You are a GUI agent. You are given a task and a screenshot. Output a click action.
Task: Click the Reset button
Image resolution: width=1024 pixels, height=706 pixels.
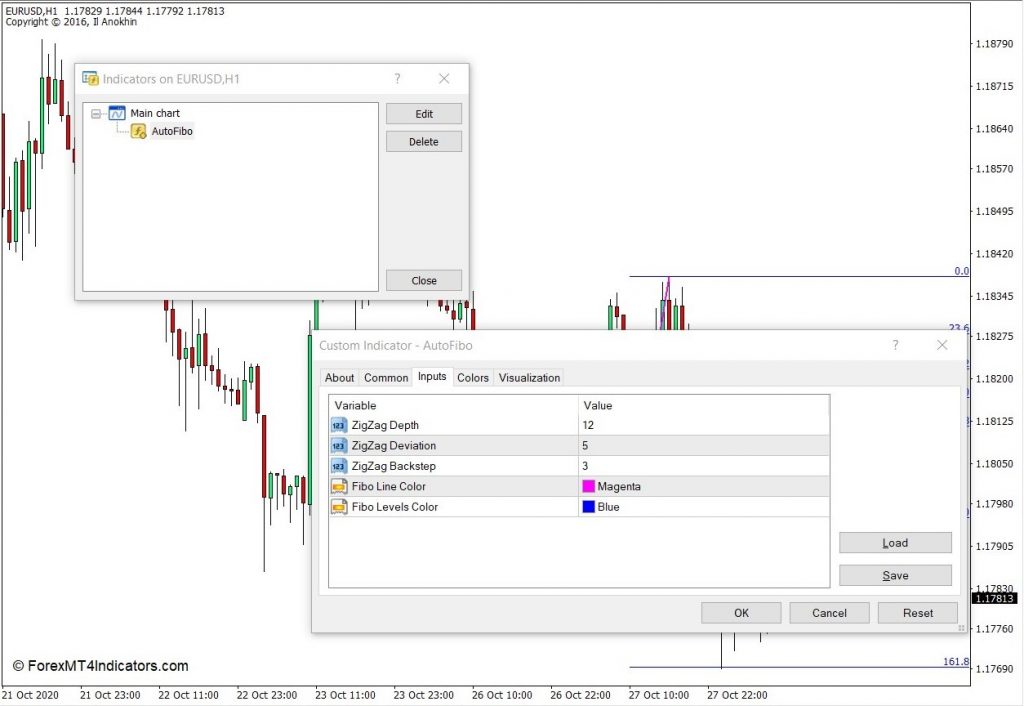tap(918, 613)
